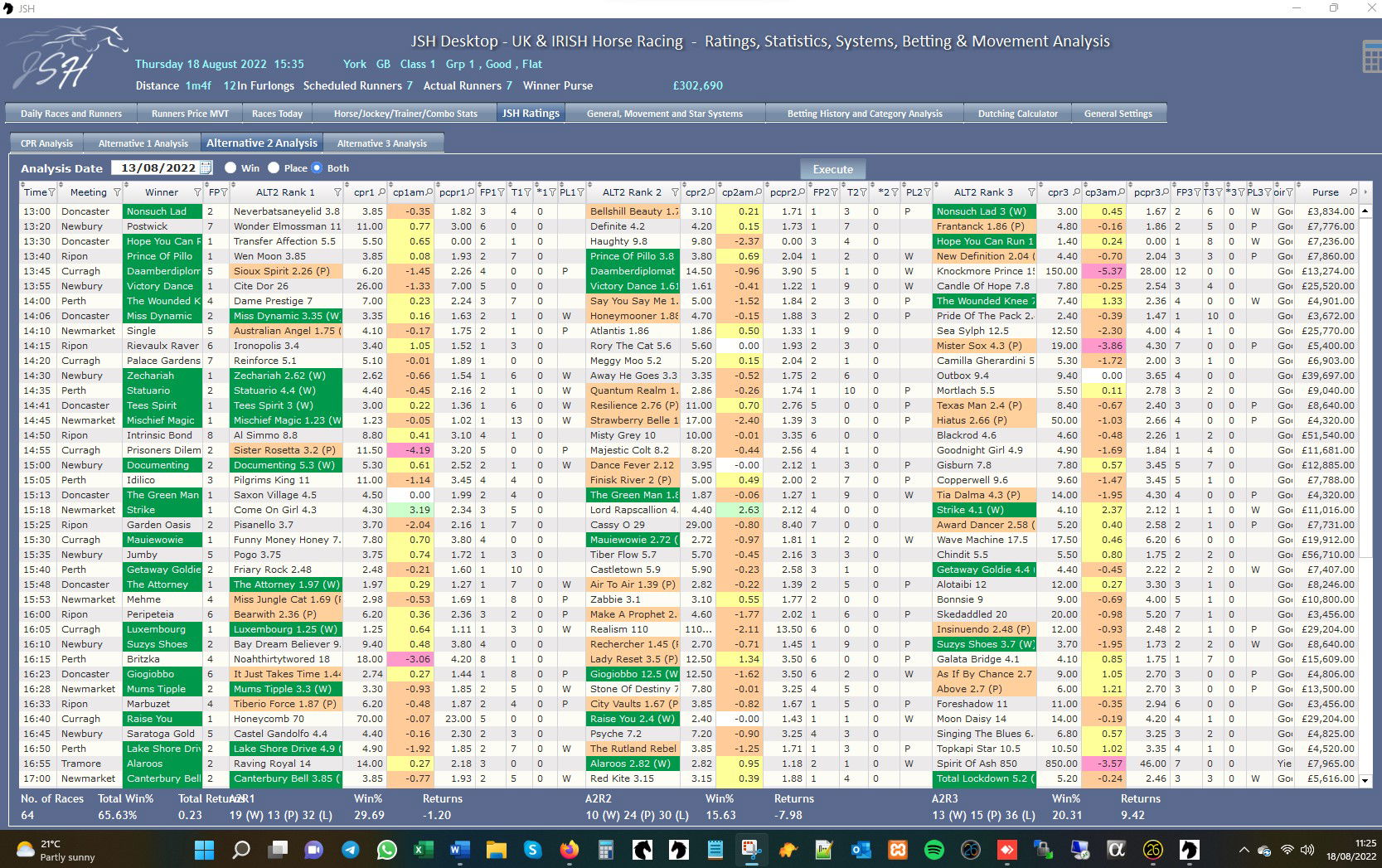
Task: Open the FP column filter dropdown
Action: point(224,192)
